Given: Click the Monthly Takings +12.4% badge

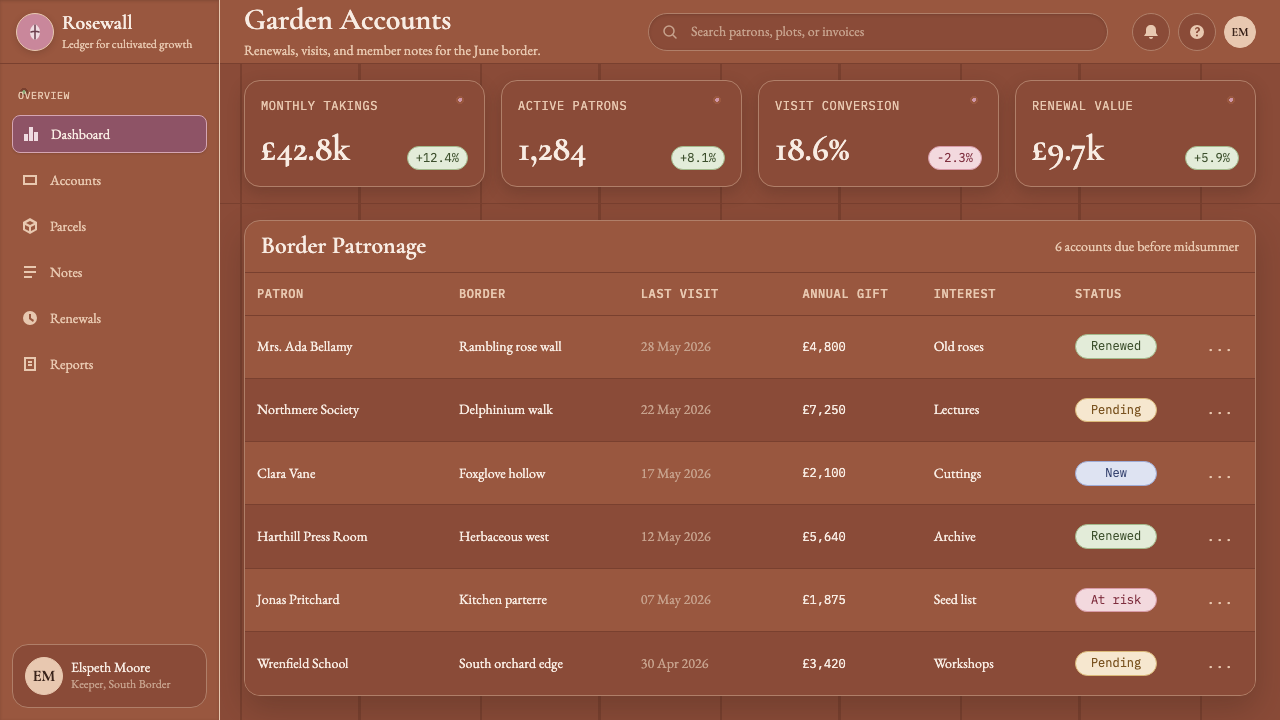Looking at the screenshot, I should click(x=437, y=158).
